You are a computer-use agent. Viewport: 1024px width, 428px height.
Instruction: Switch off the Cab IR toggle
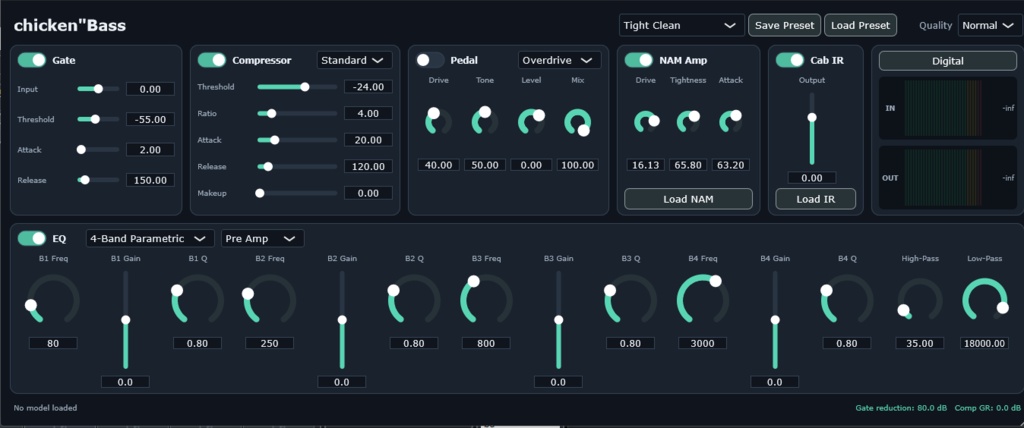pos(790,60)
